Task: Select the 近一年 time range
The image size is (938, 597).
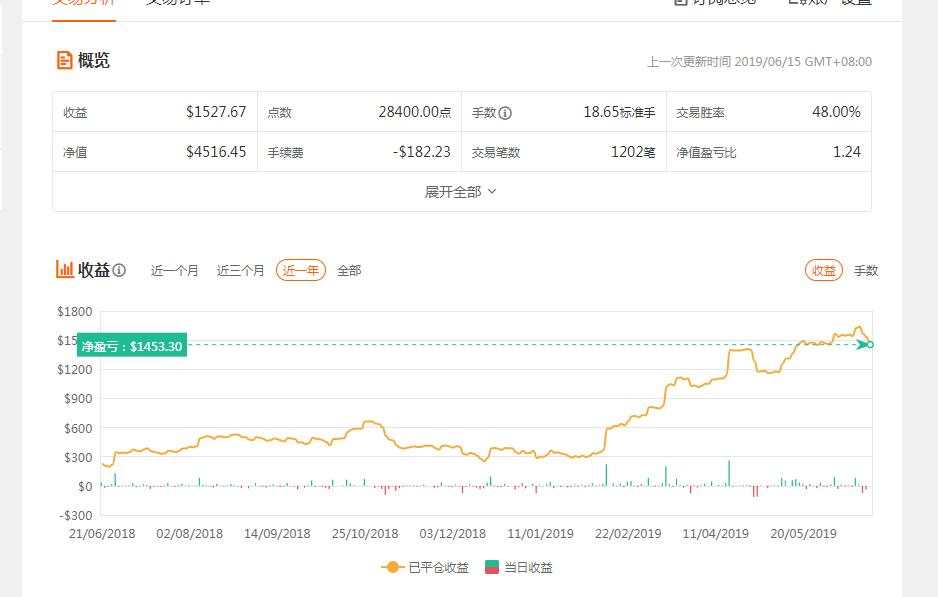Action: coord(300,270)
